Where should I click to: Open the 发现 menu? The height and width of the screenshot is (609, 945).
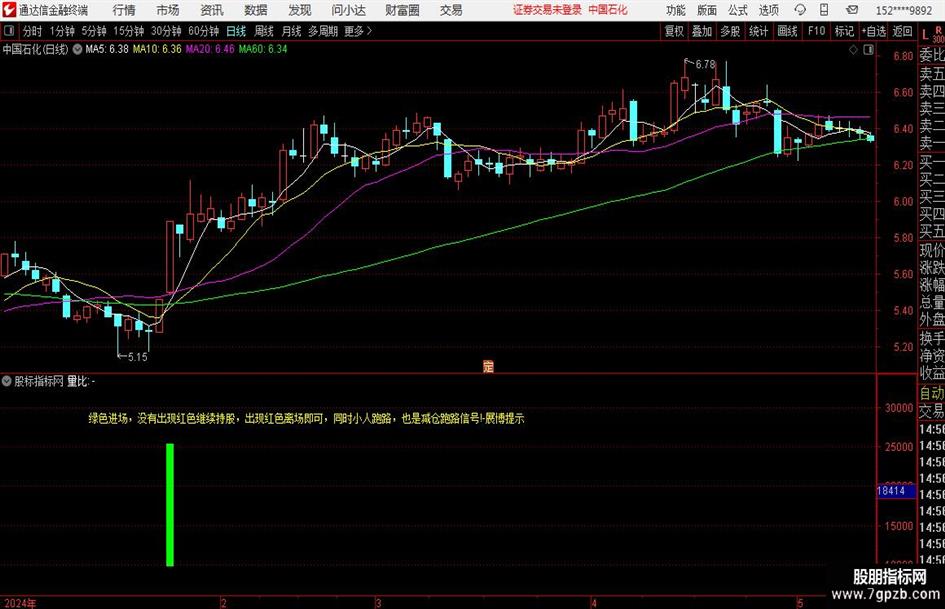click(300, 10)
